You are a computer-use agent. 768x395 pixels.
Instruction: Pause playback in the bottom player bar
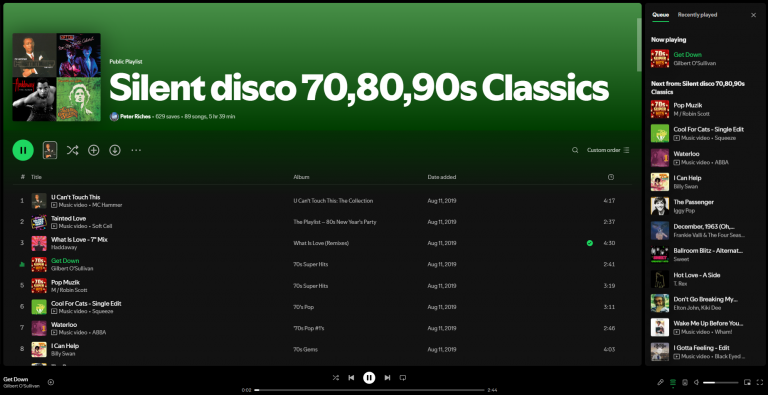(x=369, y=377)
